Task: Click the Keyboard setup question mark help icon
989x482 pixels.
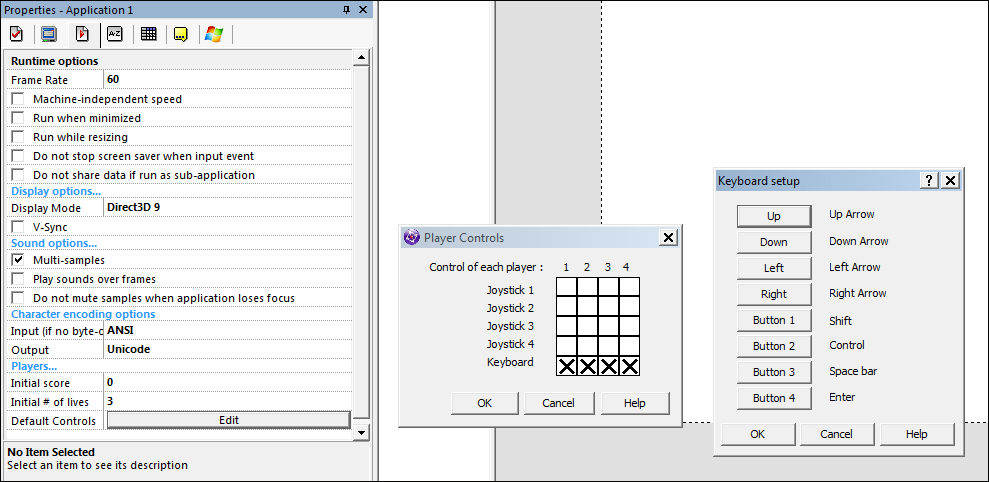Action: click(x=929, y=180)
